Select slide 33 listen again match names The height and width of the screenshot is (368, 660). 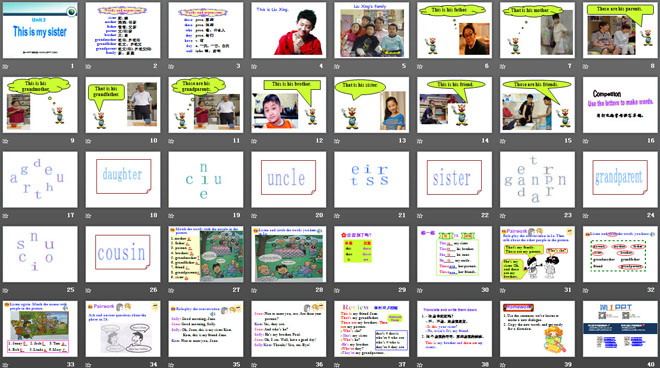click(40, 328)
